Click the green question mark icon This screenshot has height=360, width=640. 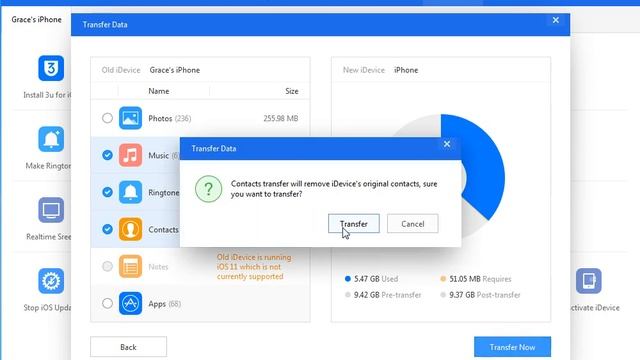[x=209, y=189]
